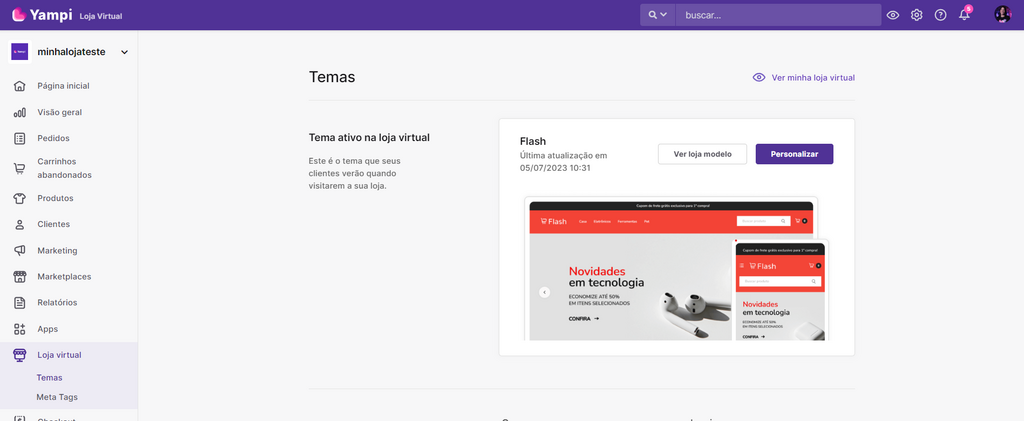Open the Marketplaces label in sidebar
Image resolution: width=1024 pixels, height=421 pixels.
64,277
